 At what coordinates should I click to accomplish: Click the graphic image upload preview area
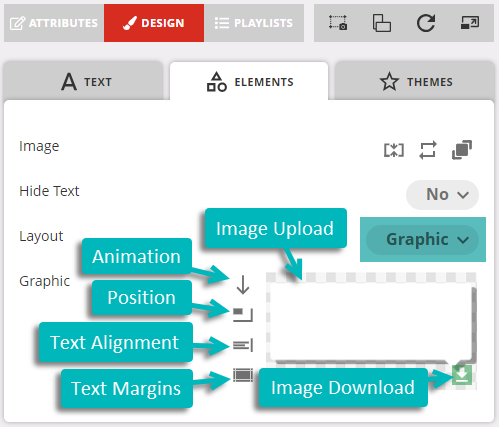[x=371, y=322]
